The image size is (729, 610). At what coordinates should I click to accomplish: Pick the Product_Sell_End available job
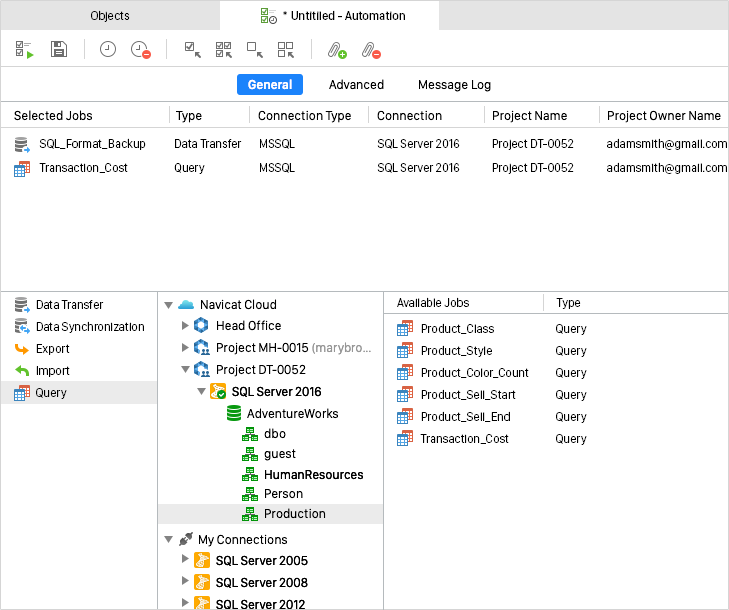[556, 417]
